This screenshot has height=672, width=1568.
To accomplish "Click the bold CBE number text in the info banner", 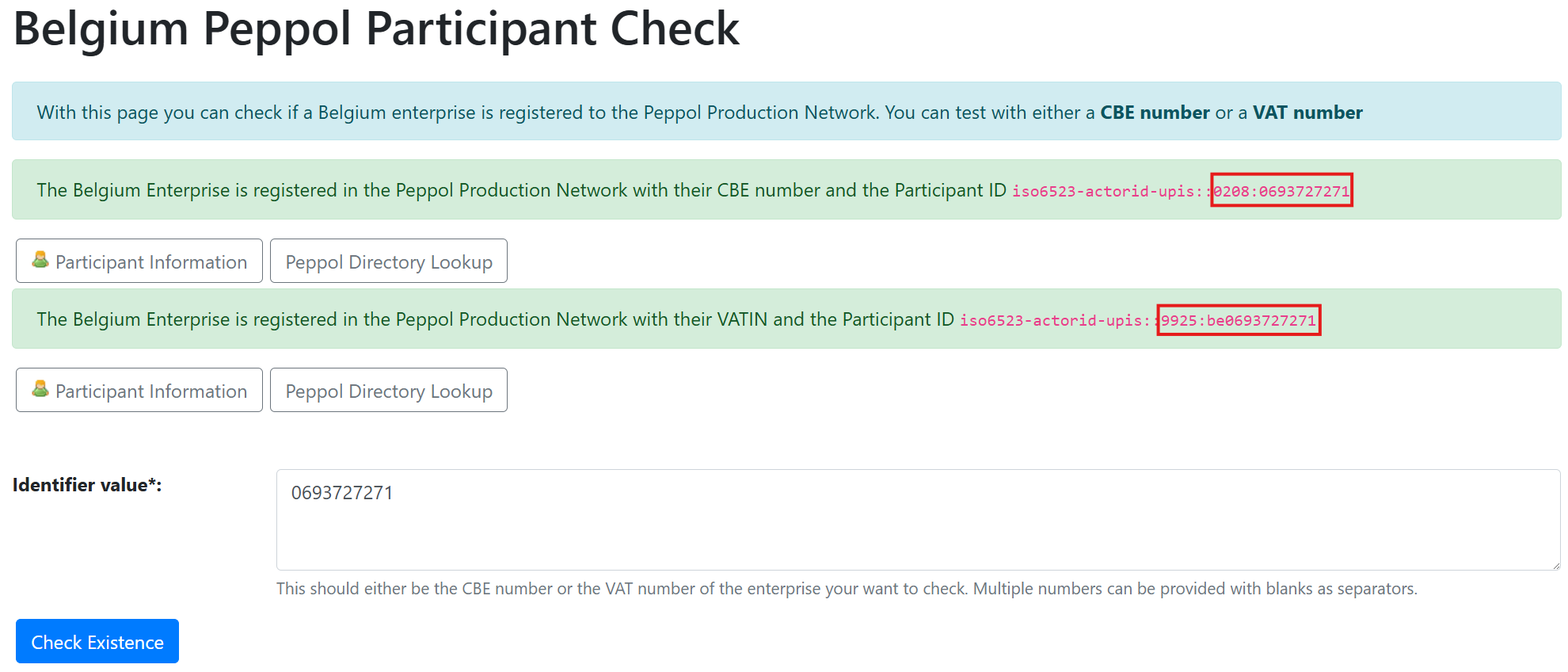I will [x=1154, y=113].
